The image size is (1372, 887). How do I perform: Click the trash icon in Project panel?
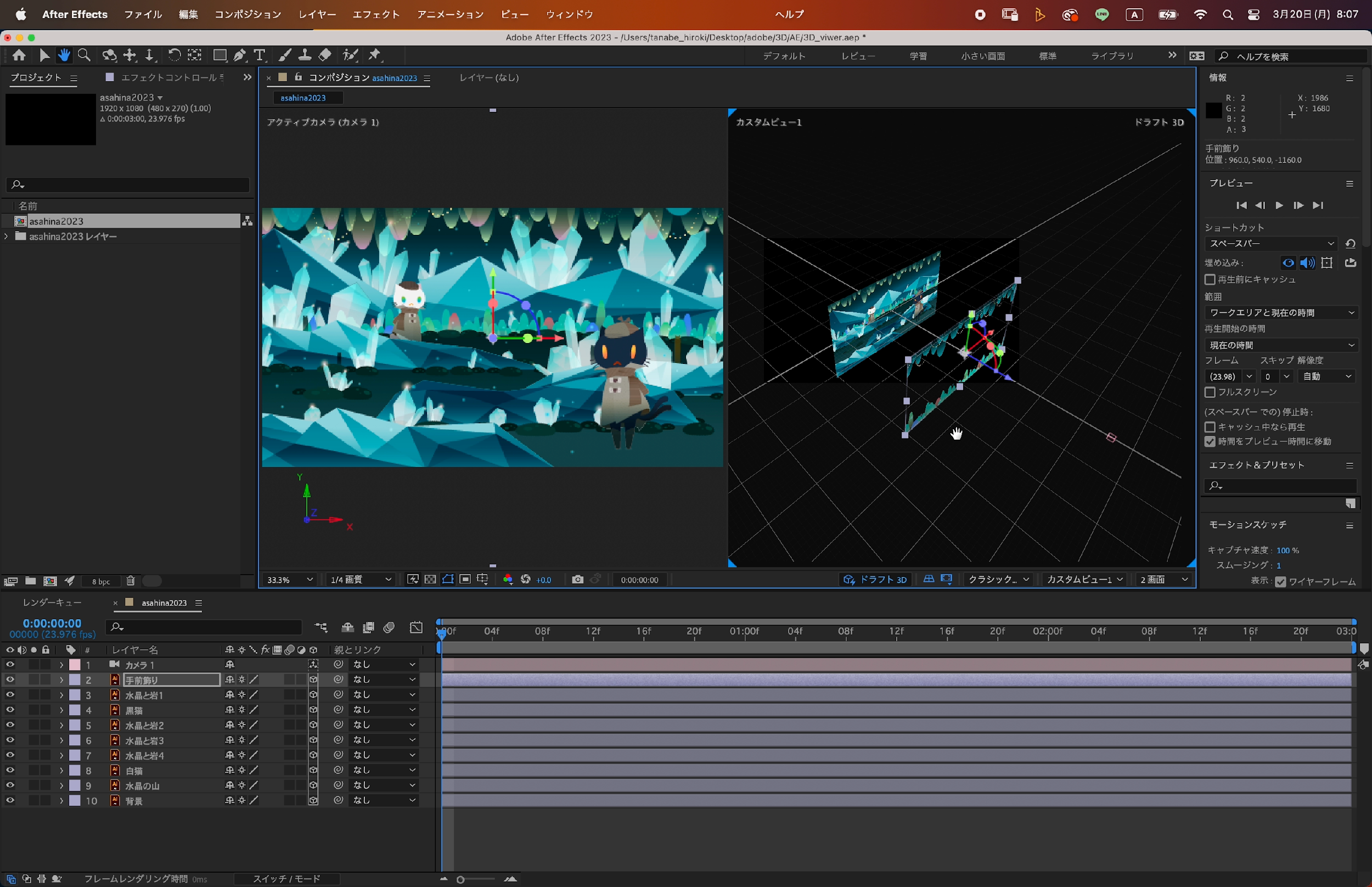pos(131,581)
